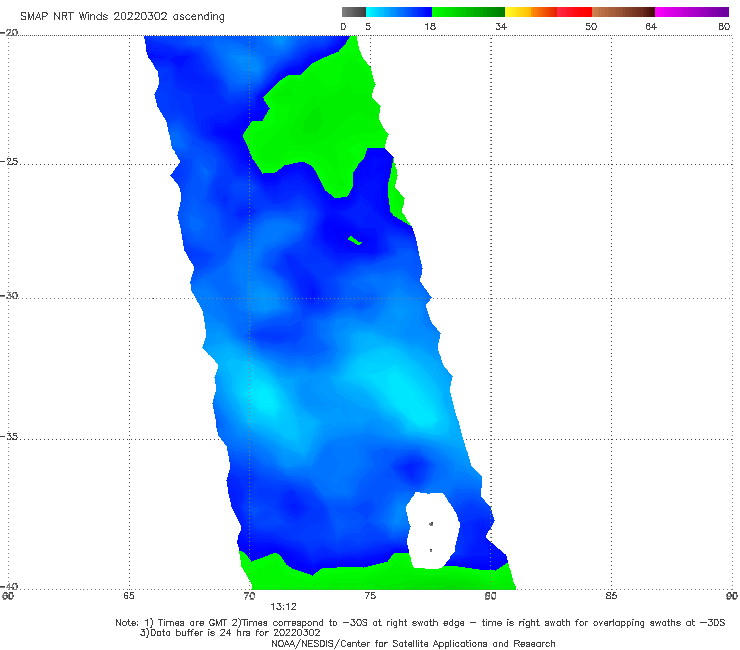Click the latitude label '-25'
The width and height of the screenshot is (740, 650).
[9, 161]
